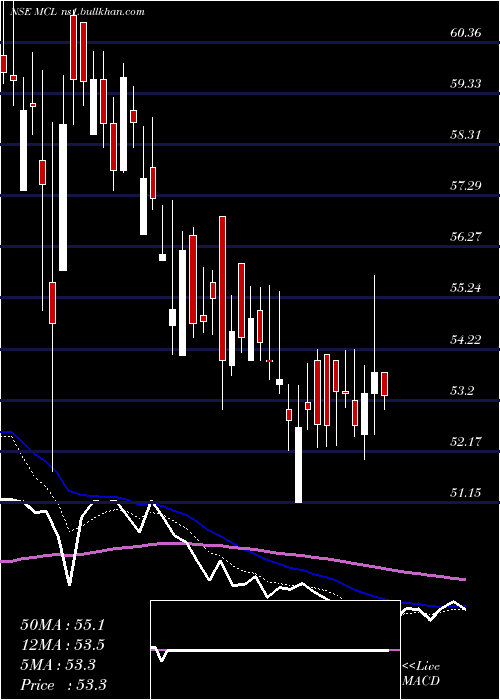Image resolution: width=500 pixels, height=700 pixels.
Task: Click the NSE MCL chart title text
Action: [x=77, y=12]
